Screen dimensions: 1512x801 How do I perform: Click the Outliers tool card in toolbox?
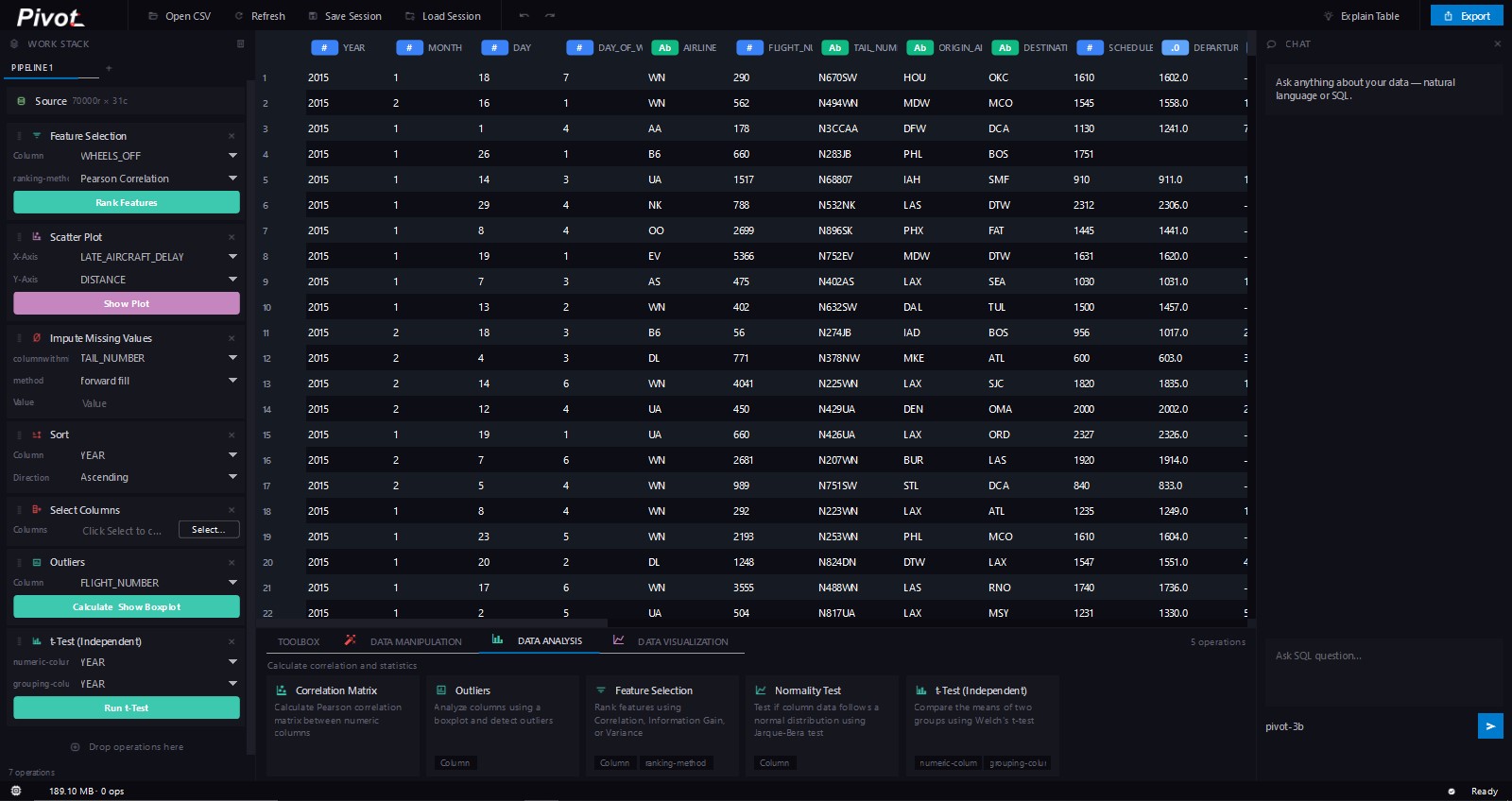503,725
